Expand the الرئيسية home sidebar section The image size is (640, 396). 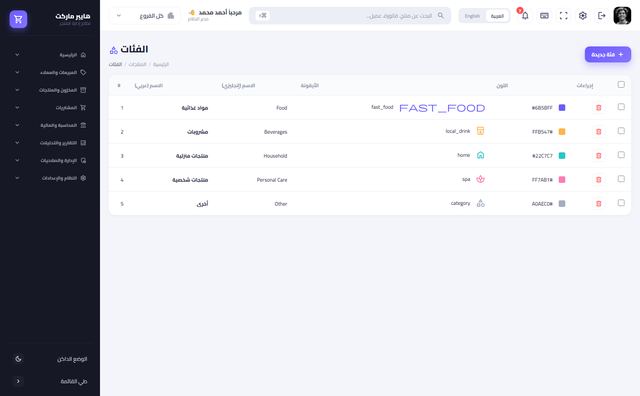(x=50, y=55)
